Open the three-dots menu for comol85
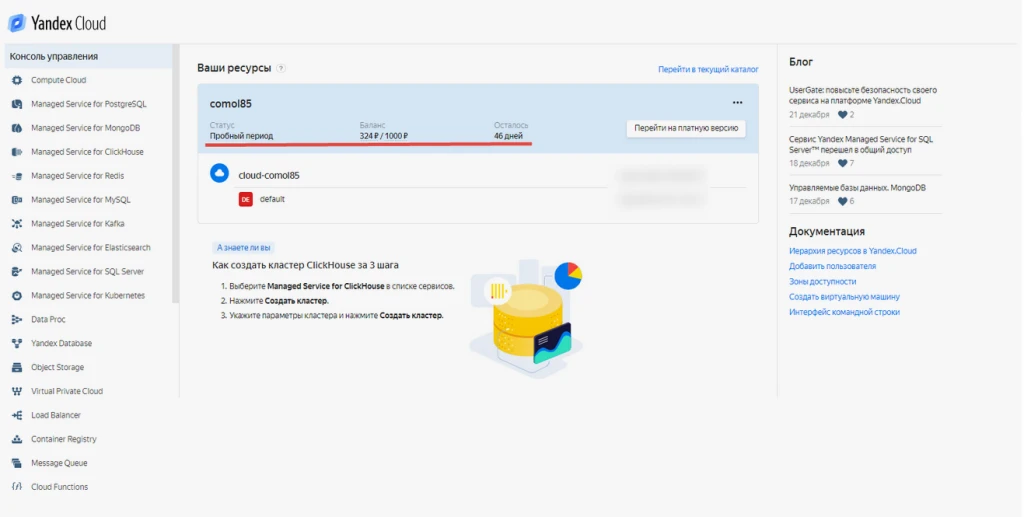 tap(737, 102)
